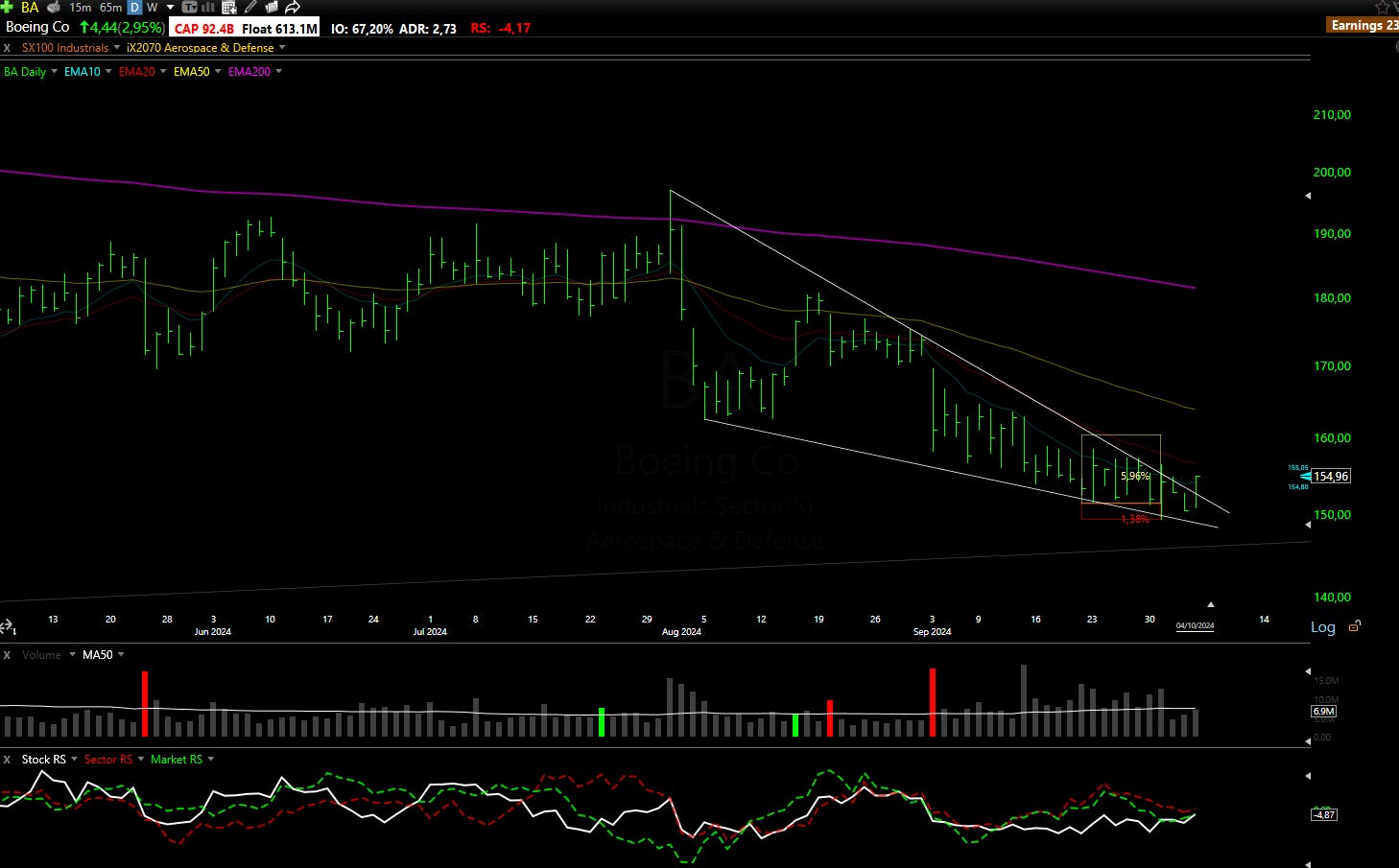The image size is (1399, 868).
Task: Click the Jun 2024 axis label
Action: coord(213,631)
